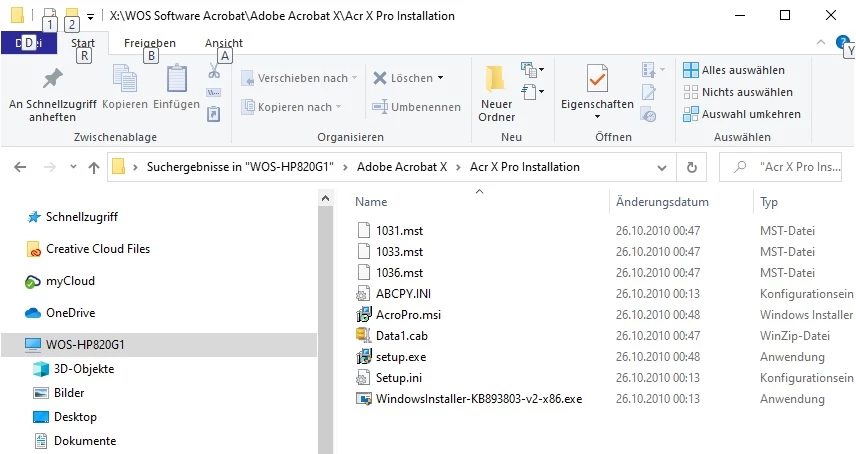Screen dimensions: 856x454
Task: Click the Neuer Ordner folder icon
Action: tap(496, 79)
